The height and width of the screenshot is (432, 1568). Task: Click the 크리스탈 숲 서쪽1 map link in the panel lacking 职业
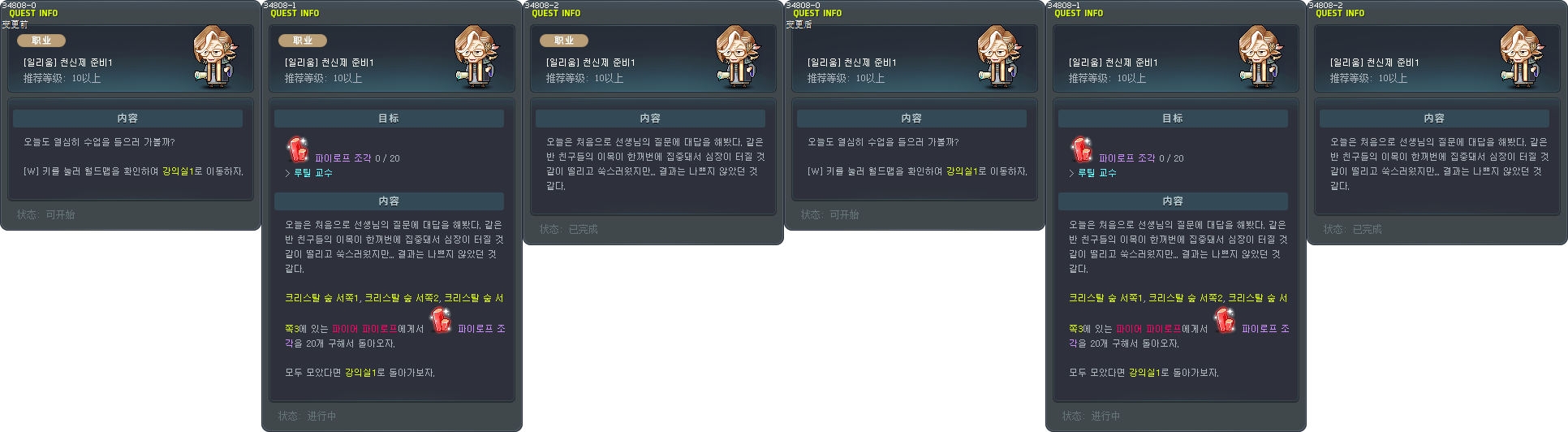1092,298
